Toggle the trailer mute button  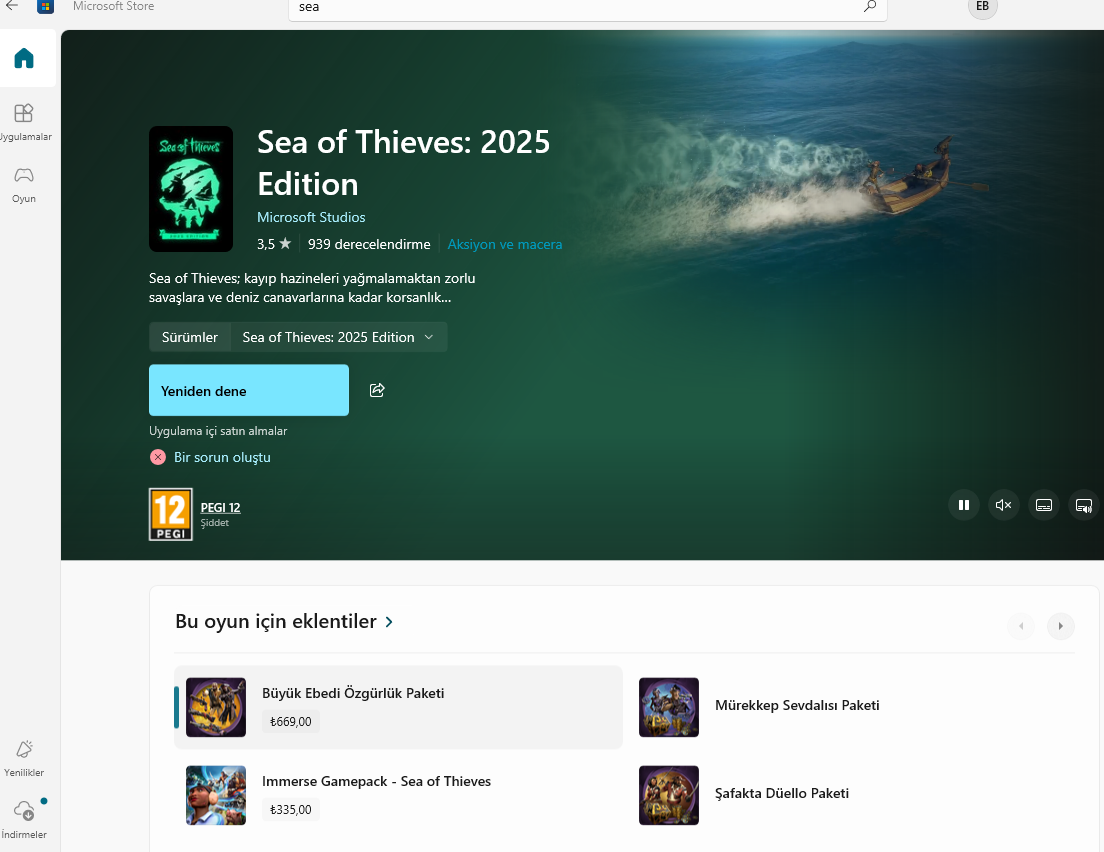1004,505
